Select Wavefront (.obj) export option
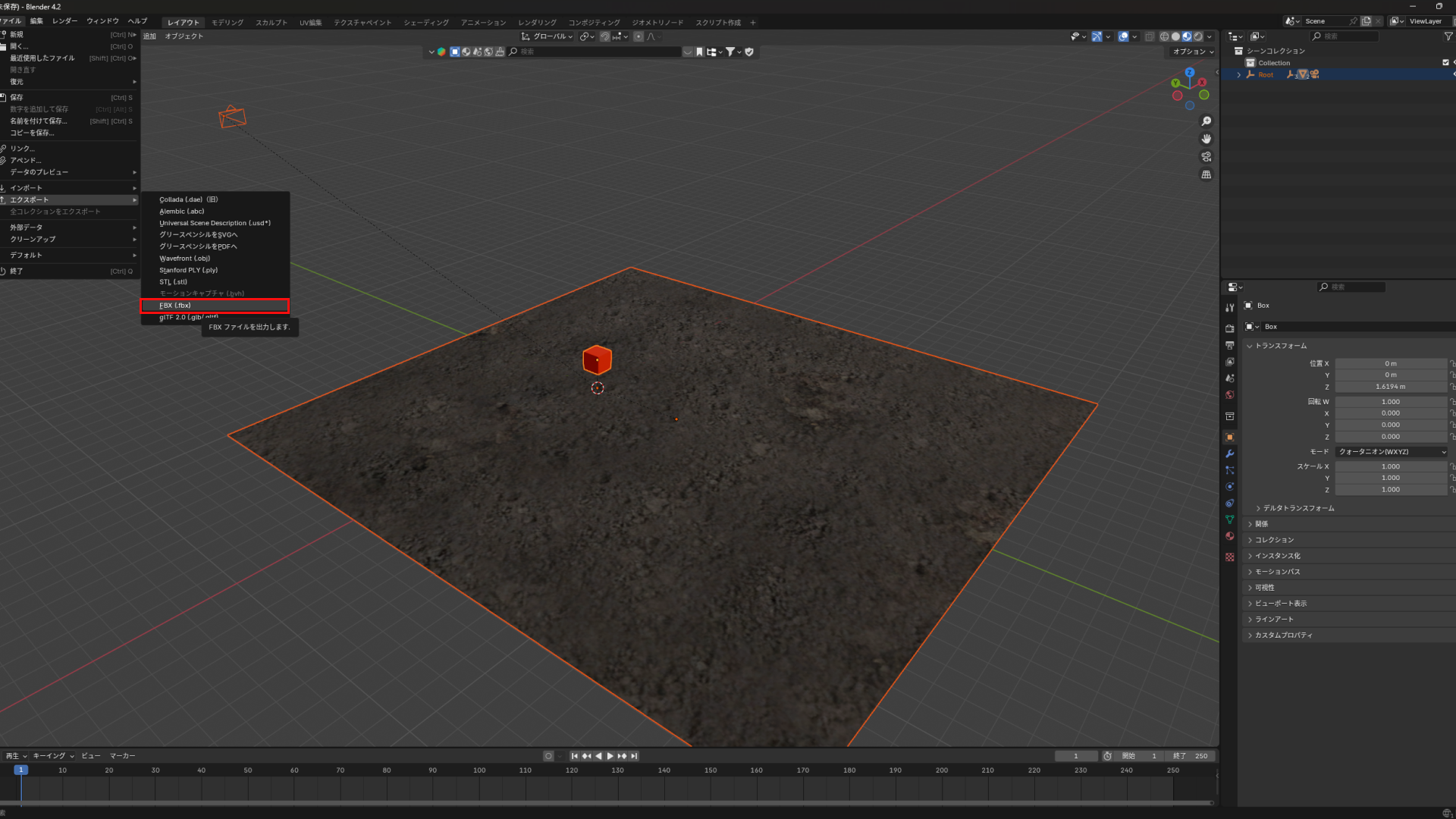1456x819 pixels. [215, 259]
